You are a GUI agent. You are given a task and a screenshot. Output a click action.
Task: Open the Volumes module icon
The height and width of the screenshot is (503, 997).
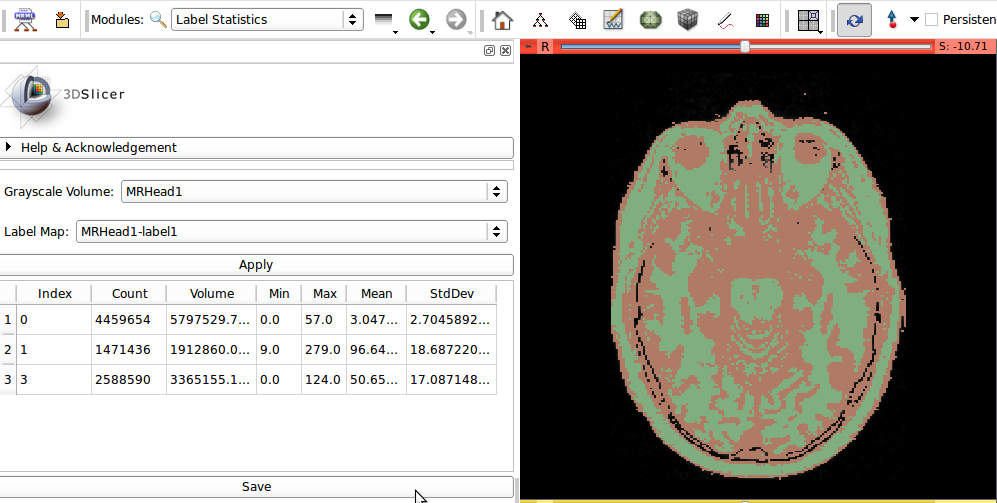(x=577, y=19)
